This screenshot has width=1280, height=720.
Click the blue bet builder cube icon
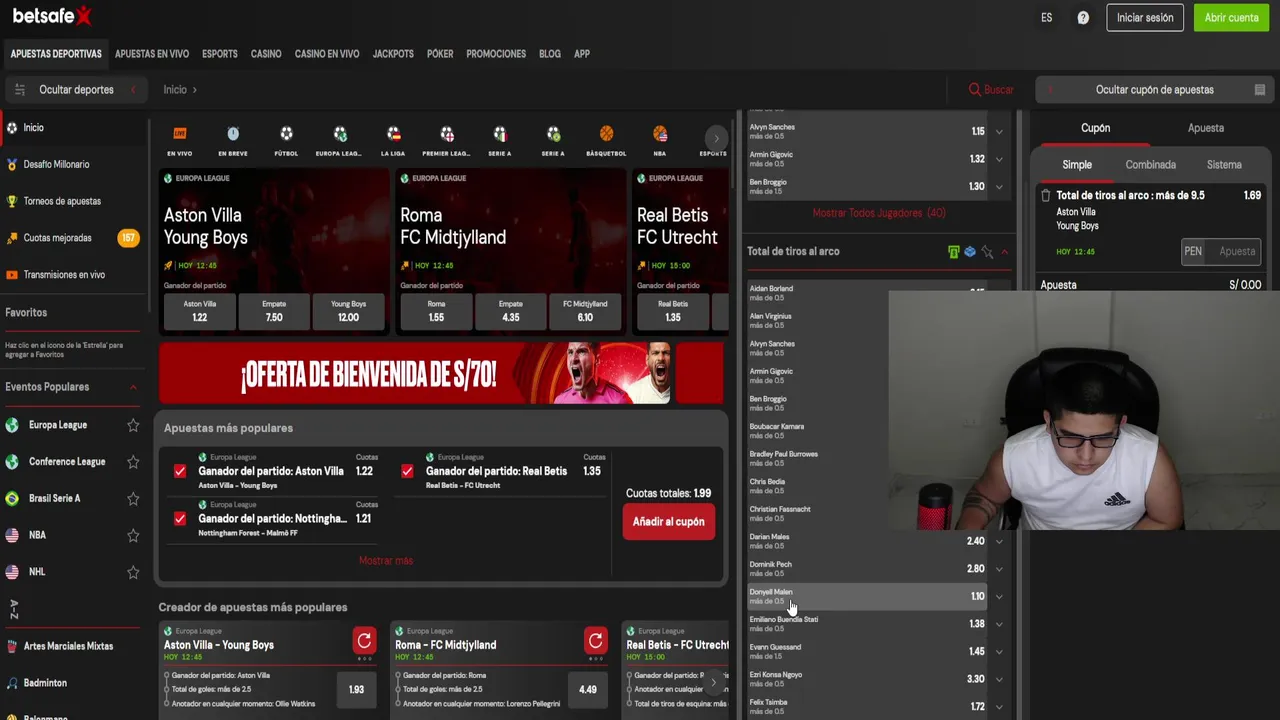(x=970, y=252)
